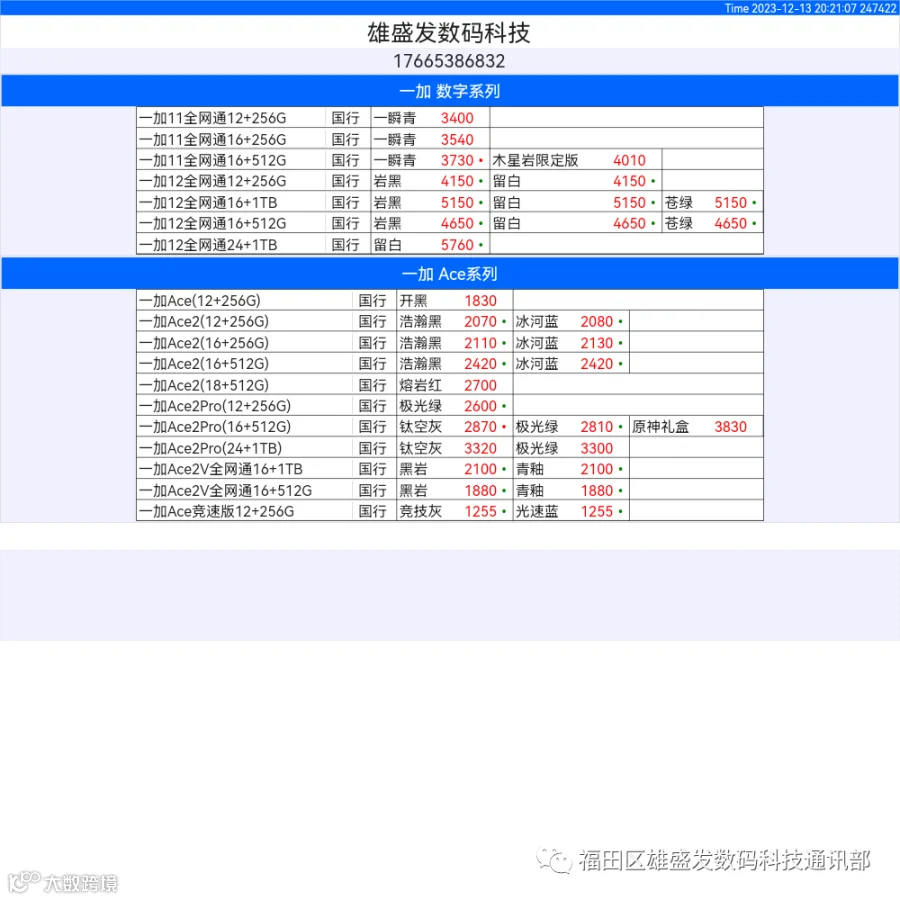
Task: Click 苍绿 price 4650 in 16+512G row
Action: [730, 223]
